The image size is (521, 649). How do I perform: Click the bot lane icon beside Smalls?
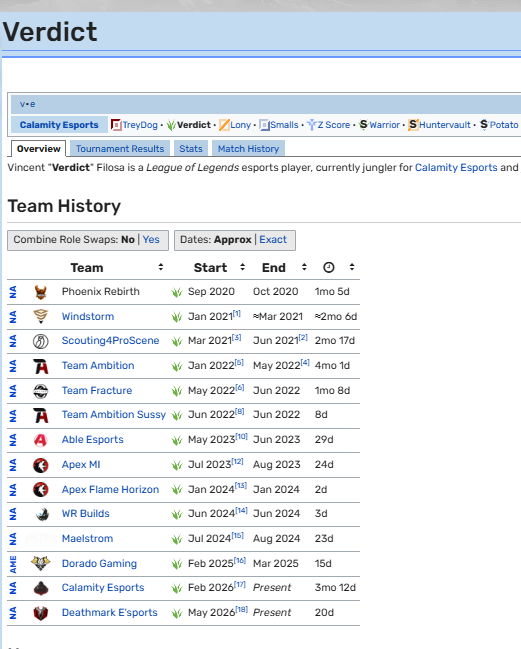point(264,125)
